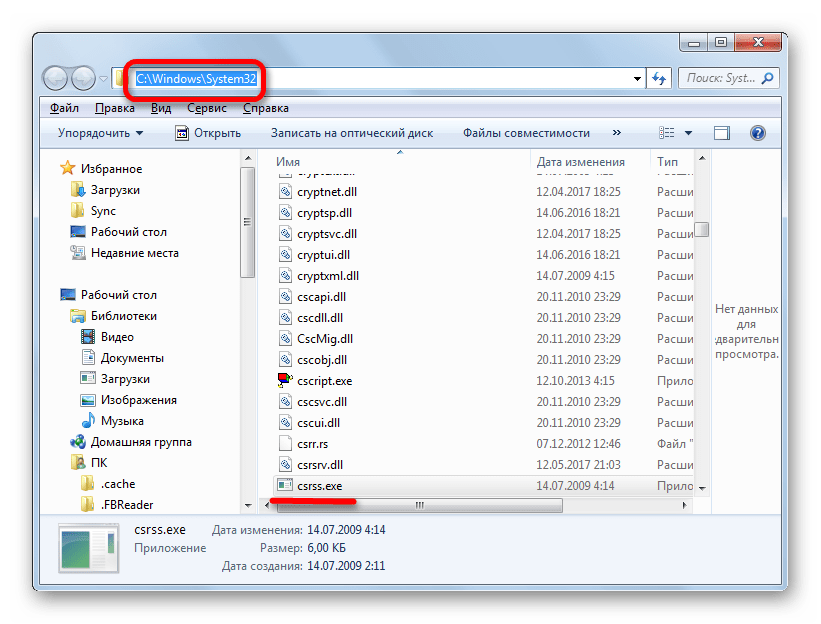Open the .cache folder

pyautogui.click(x=118, y=484)
